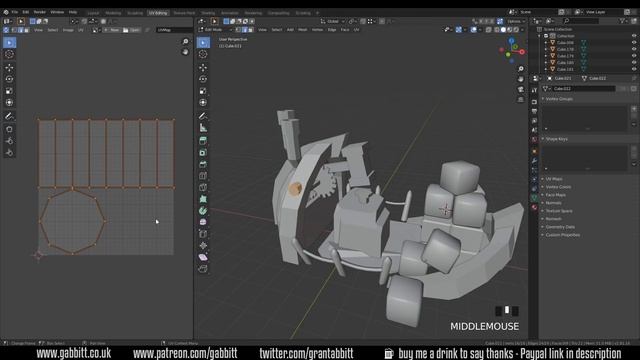Screen dimensions: 640x360
Task: Open the Global transform orientation dropdown
Action: [x=333, y=21]
